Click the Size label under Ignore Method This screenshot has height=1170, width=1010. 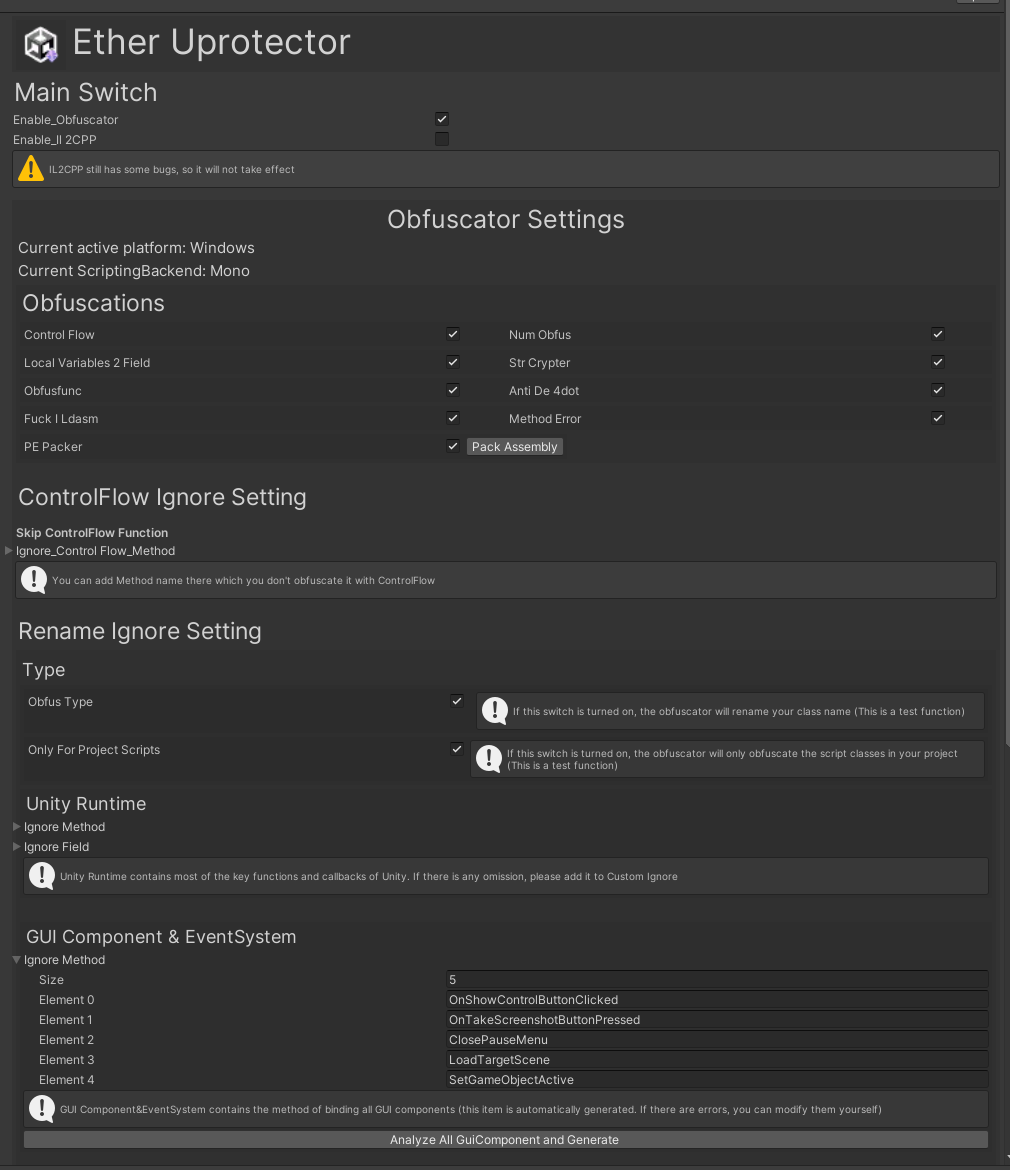pos(51,980)
